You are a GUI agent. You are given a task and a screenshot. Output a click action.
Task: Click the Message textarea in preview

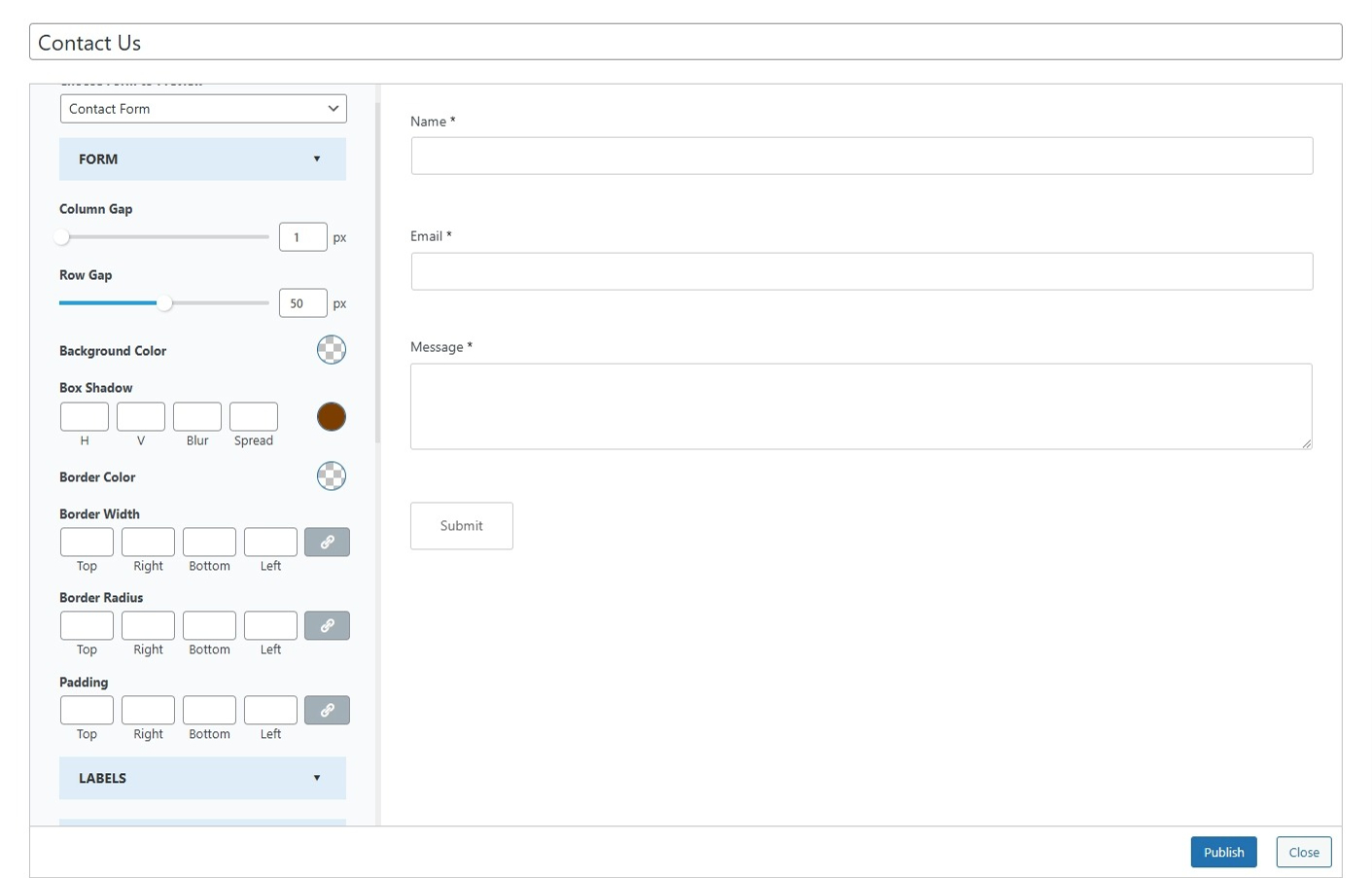862,407
